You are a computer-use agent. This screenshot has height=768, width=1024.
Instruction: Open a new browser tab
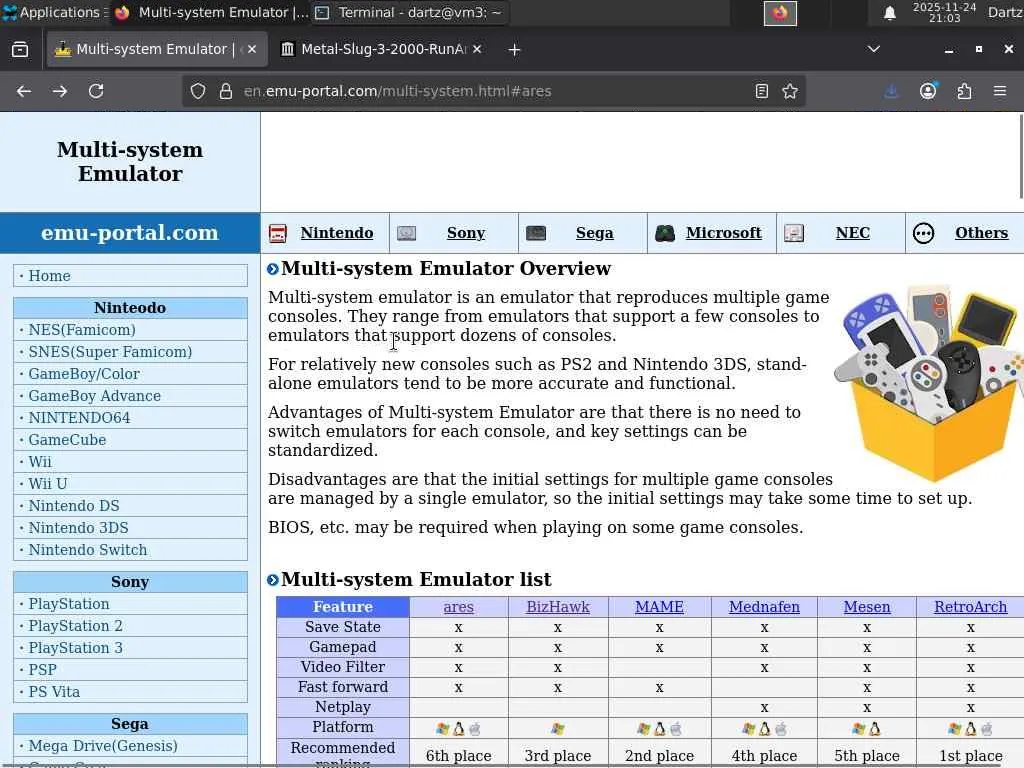[x=514, y=50]
